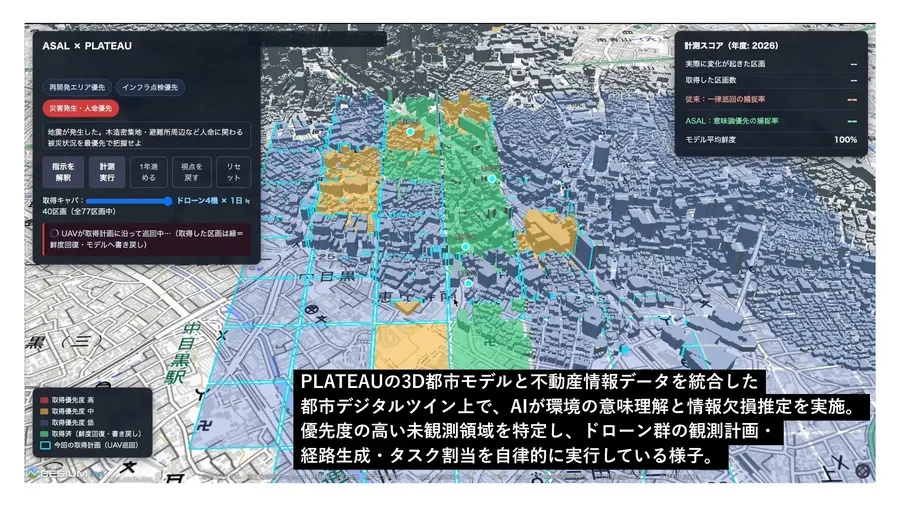Click the 取得済(鮮度回復・書き戻し) legend label
This screenshot has width=900, height=506.
pyautogui.click(x=96, y=434)
